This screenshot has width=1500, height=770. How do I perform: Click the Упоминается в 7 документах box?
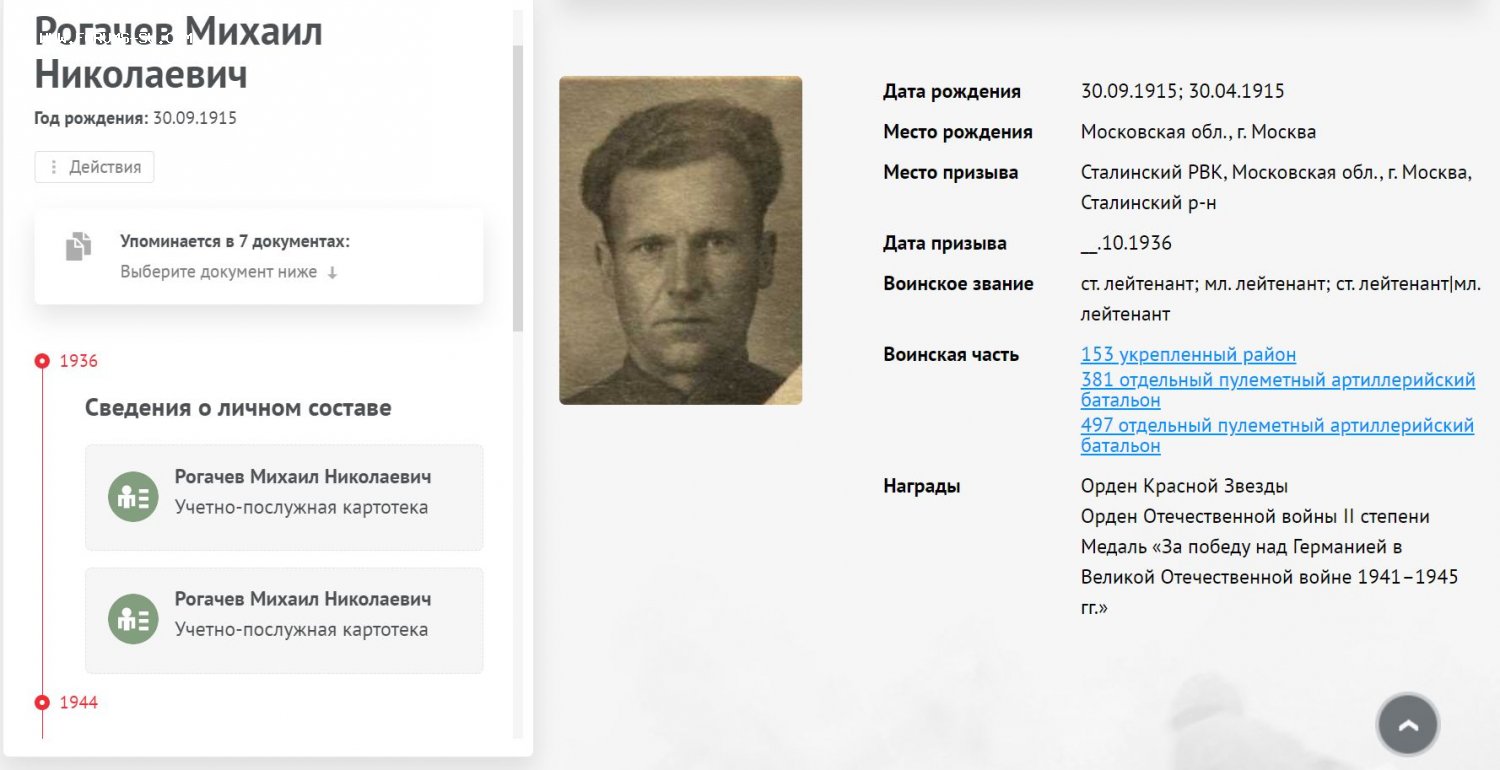[x=259, y=256]
